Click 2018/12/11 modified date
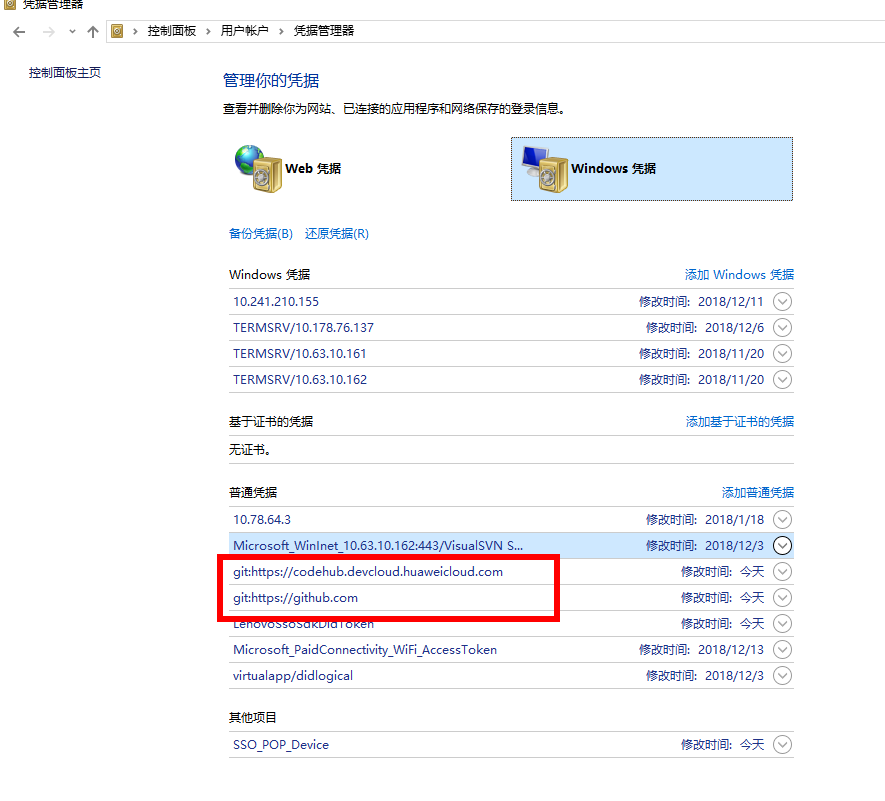Screen dimensions: 885x801 tap(731, 302)
